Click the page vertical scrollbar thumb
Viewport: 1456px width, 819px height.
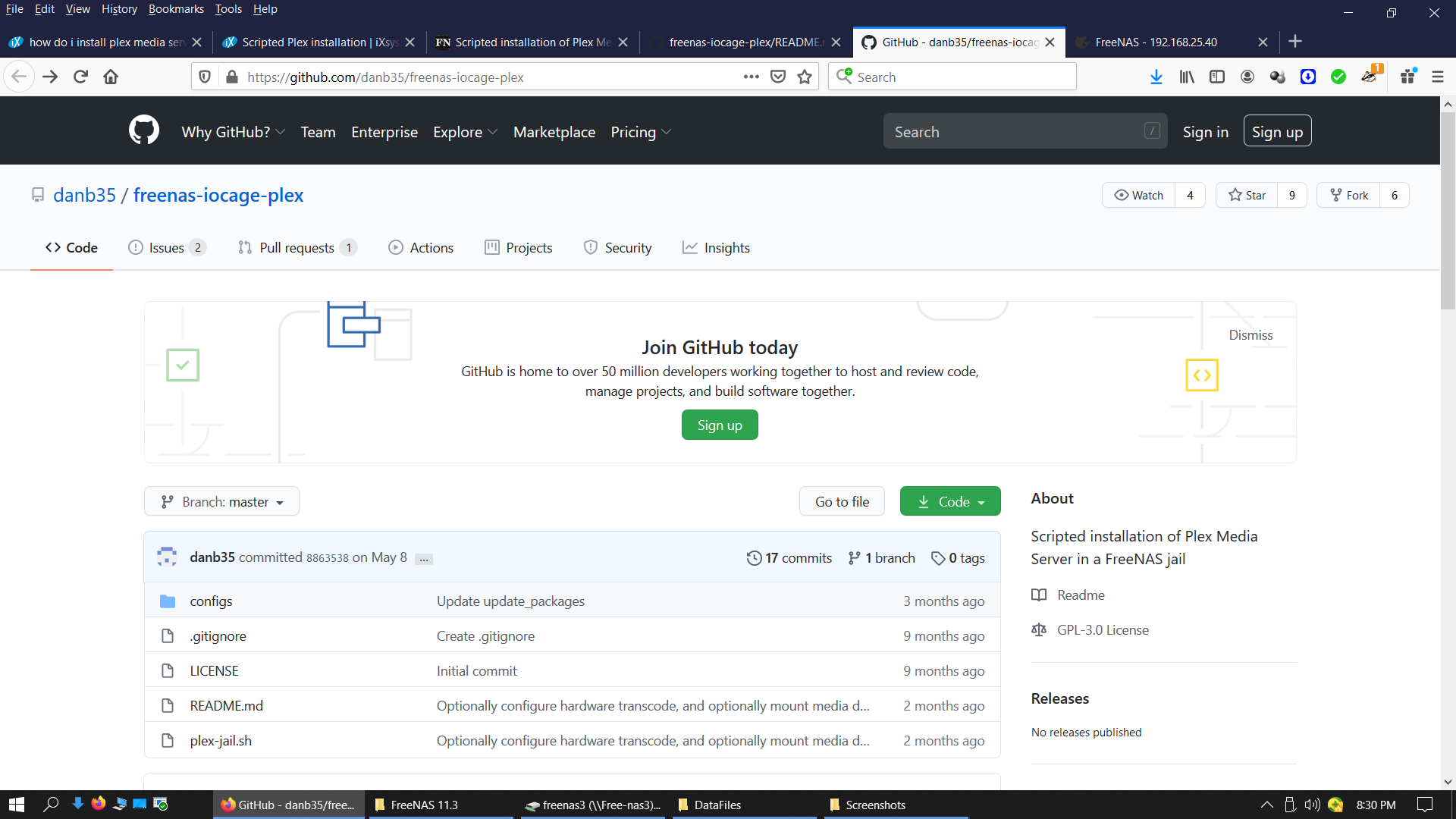(1448, 211)
